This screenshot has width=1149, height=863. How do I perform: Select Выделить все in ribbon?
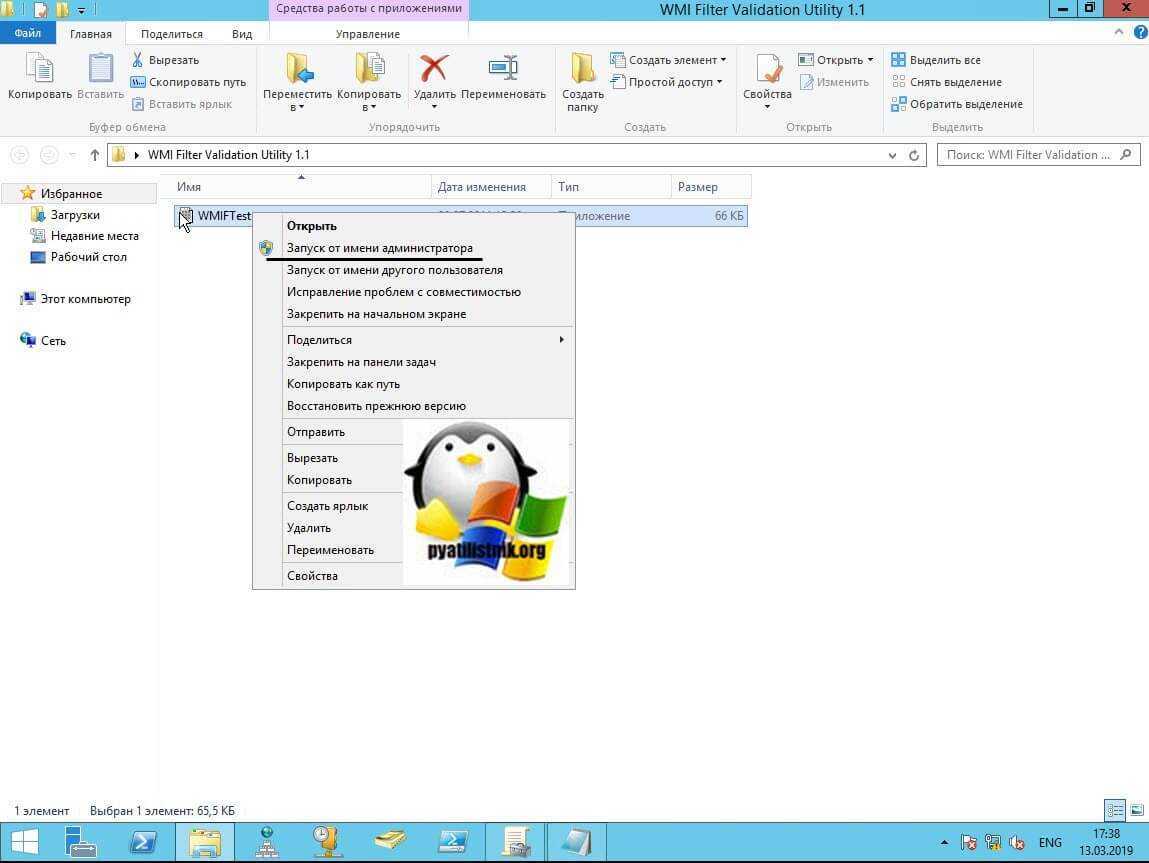[x=936, y=60]
